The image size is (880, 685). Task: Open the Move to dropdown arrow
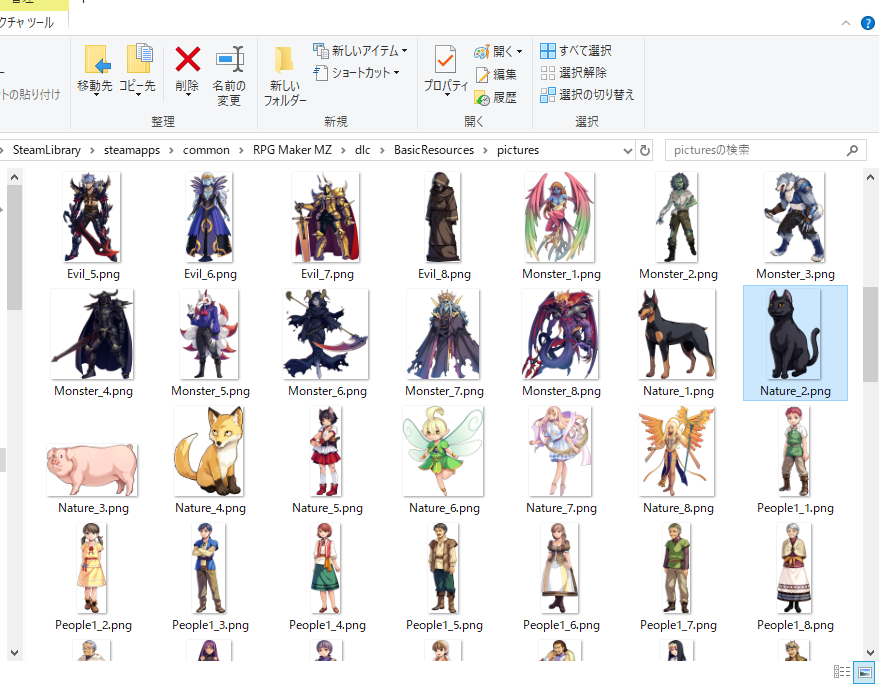click(96, 95)
